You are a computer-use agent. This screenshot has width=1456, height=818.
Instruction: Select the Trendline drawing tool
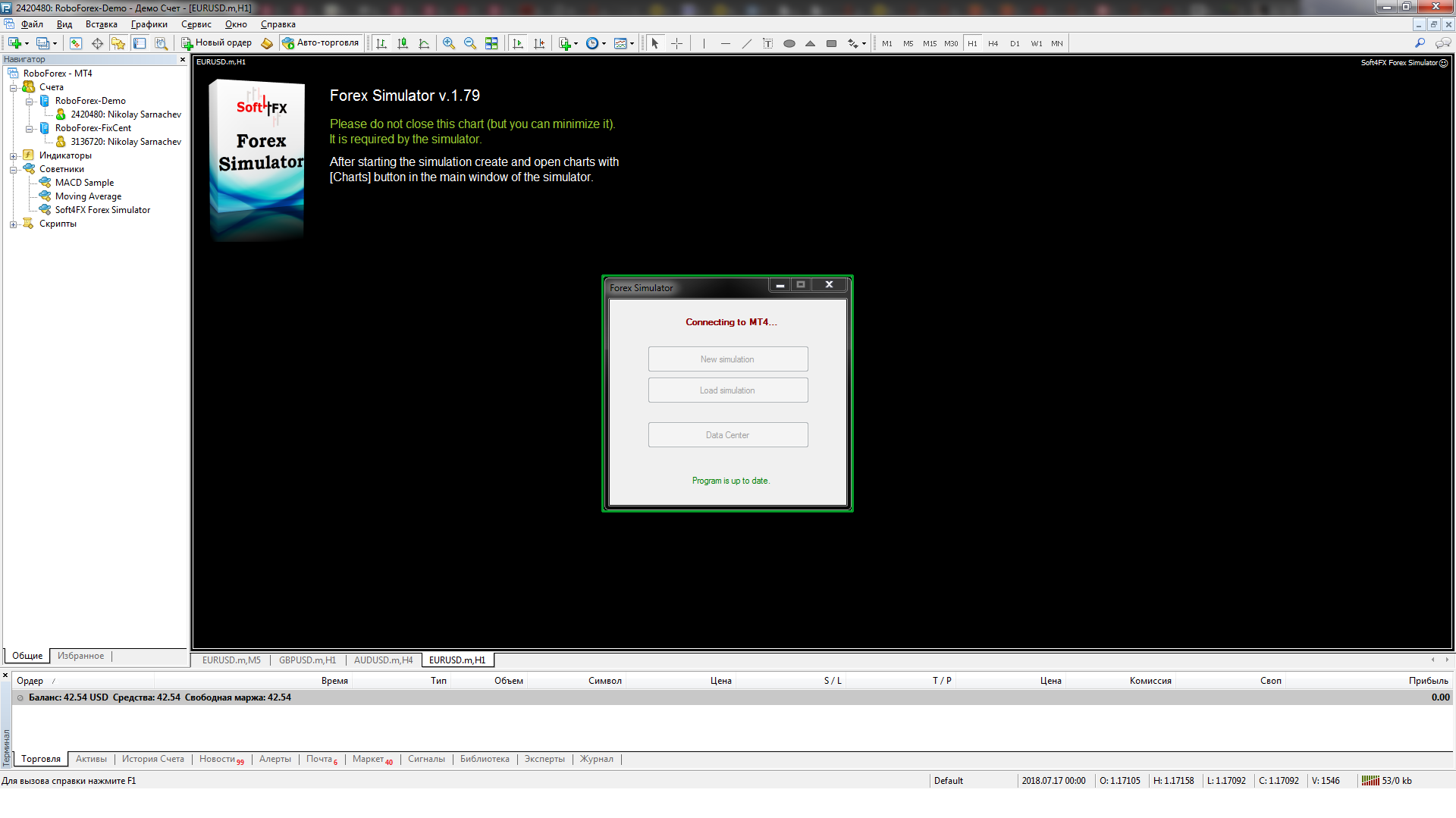pyautogui.click(x=746, y=43)
